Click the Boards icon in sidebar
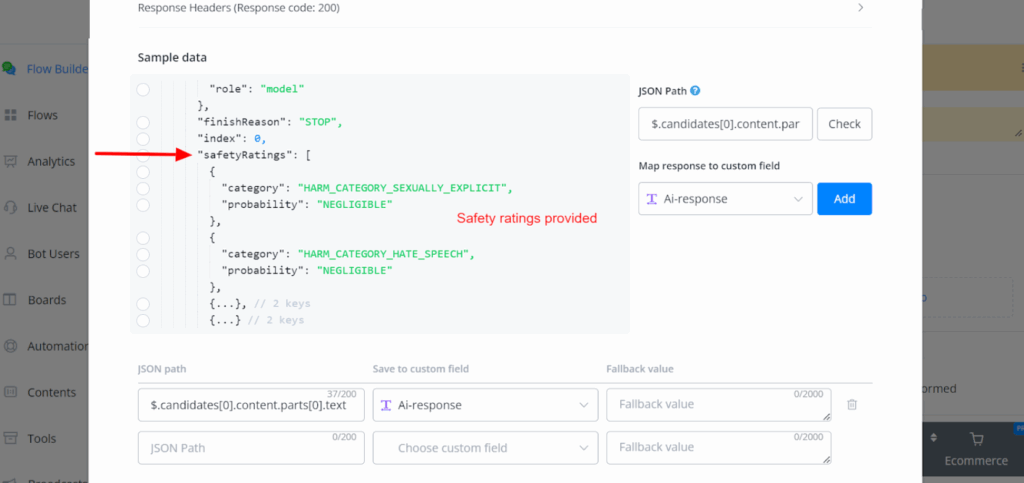1024x483 pixels. (x=10, y=300)
